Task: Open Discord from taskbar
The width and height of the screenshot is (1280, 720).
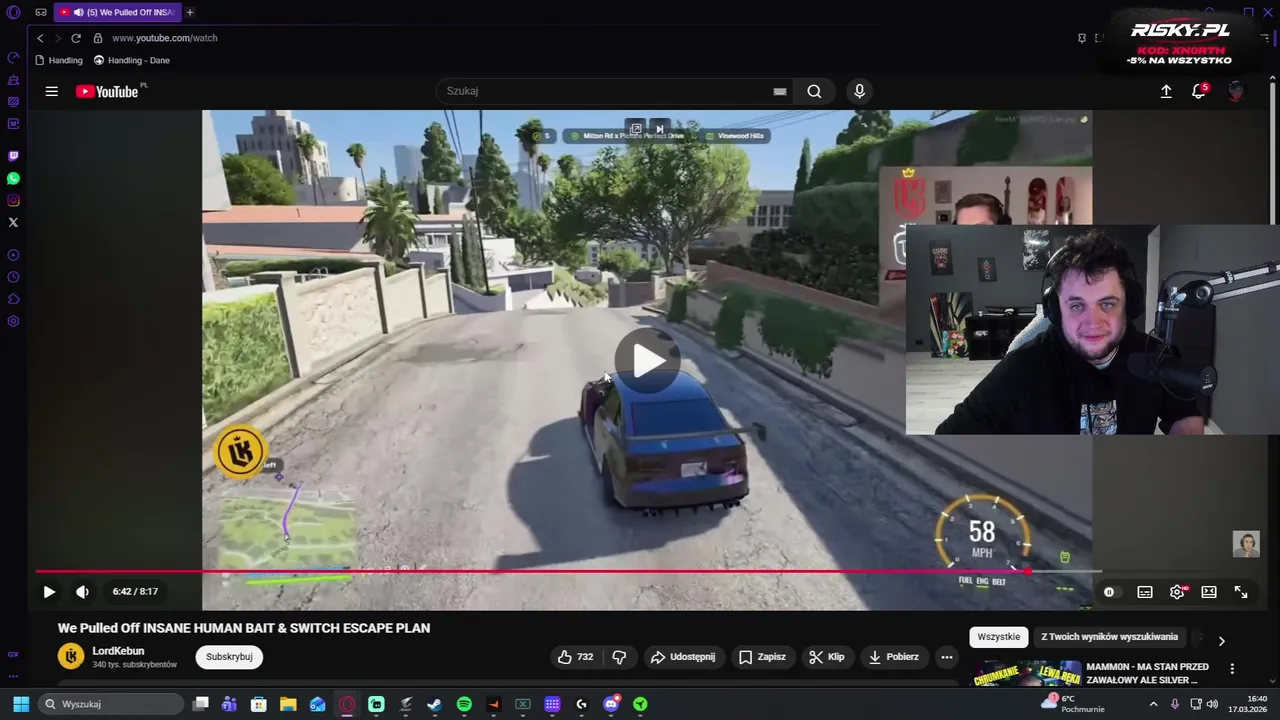Action: coord(611,704)
